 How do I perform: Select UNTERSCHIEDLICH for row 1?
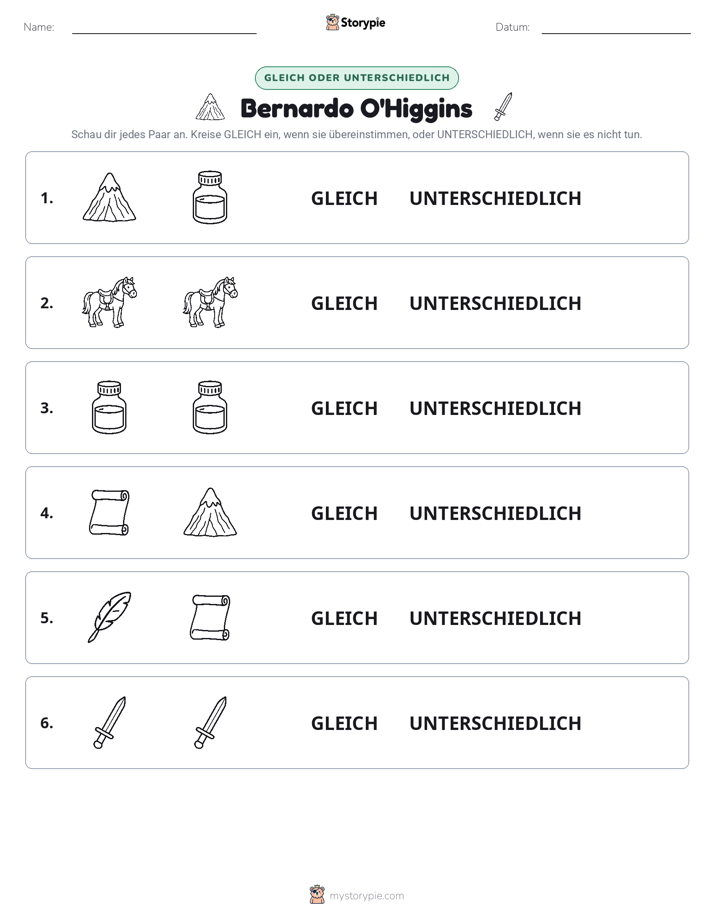[x=495, y=199]
